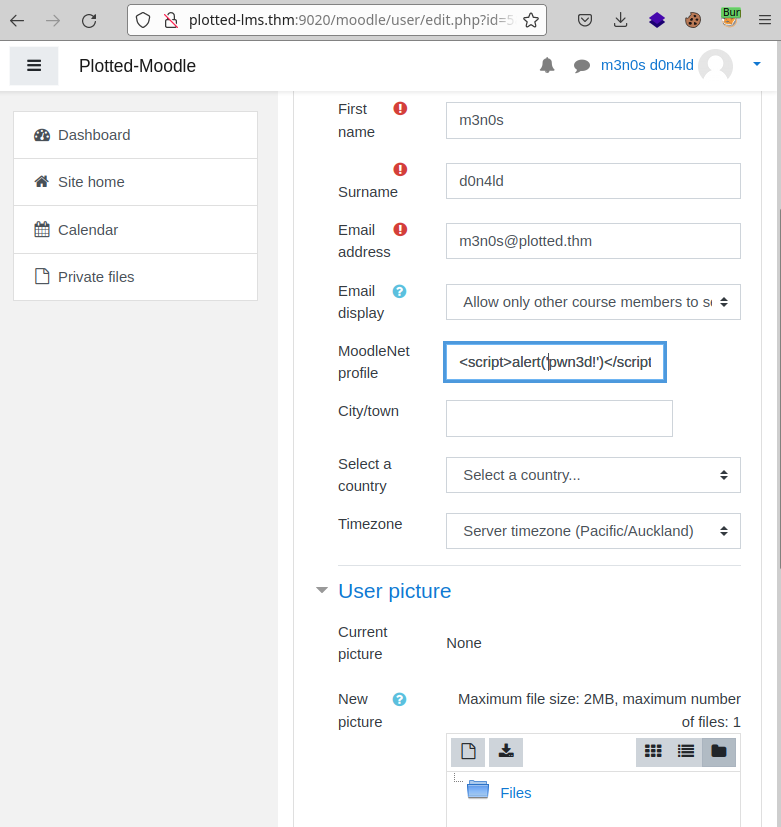Click the Plotted-Moodle site title

click(137, 66)
